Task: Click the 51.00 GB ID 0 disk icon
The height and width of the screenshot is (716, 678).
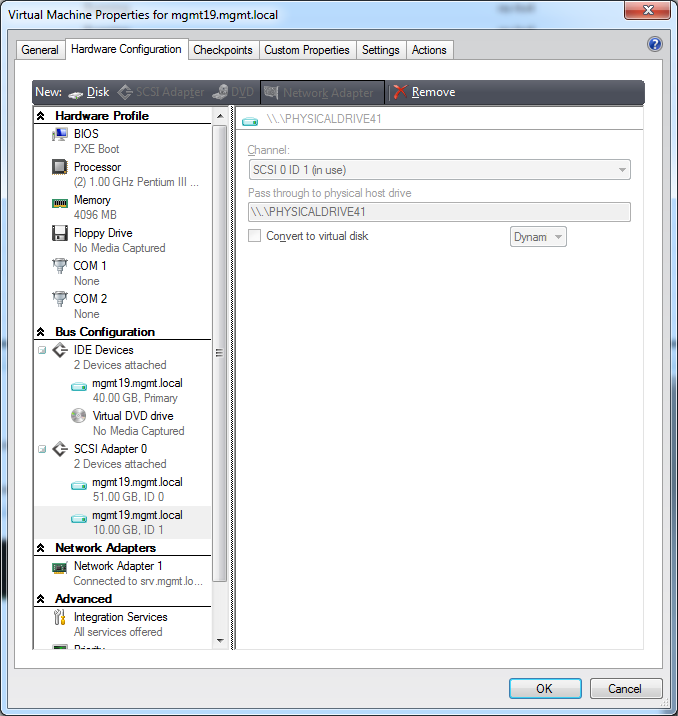Action: (x=79, y=485)
